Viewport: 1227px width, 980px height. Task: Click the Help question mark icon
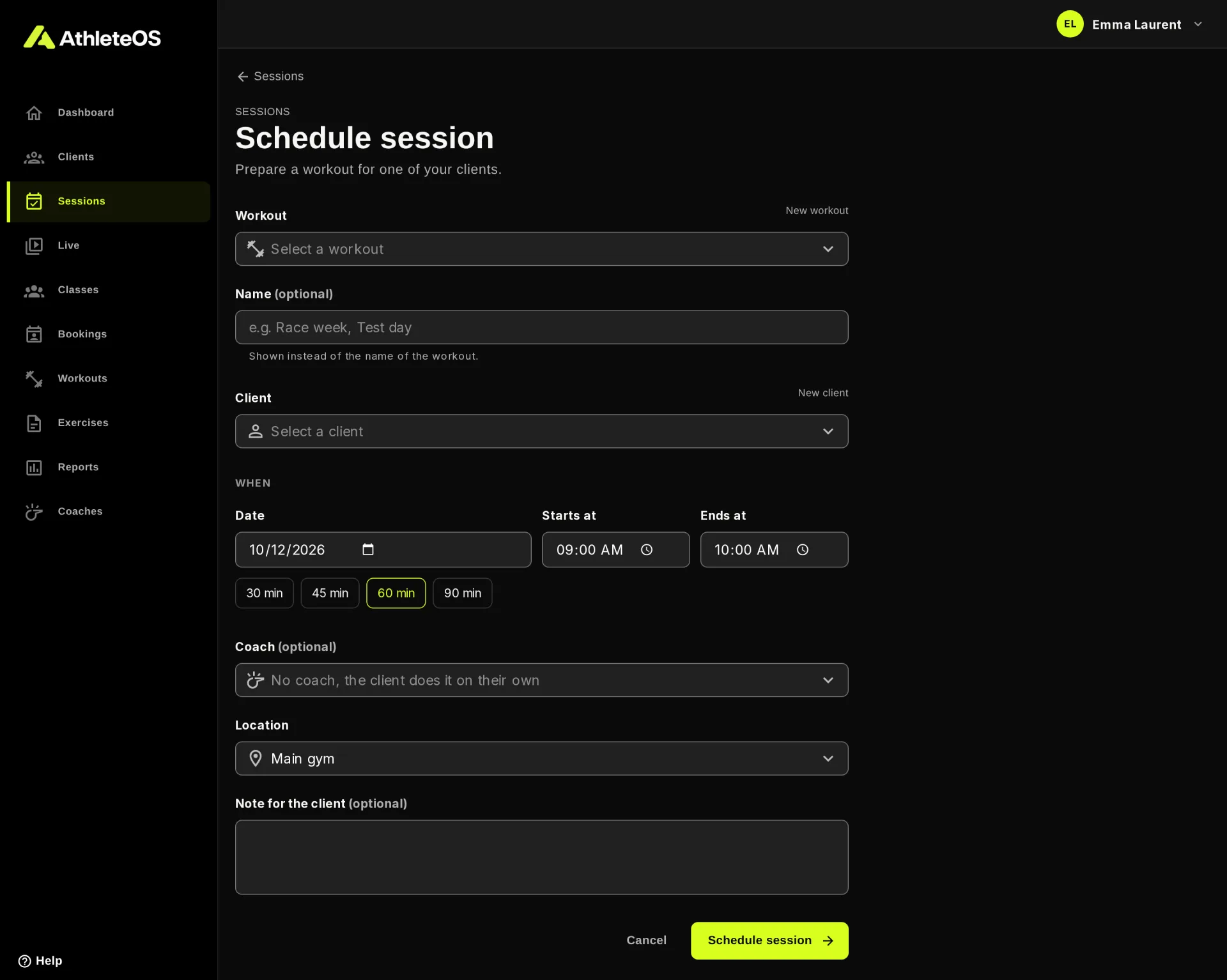tap(24, 961)
